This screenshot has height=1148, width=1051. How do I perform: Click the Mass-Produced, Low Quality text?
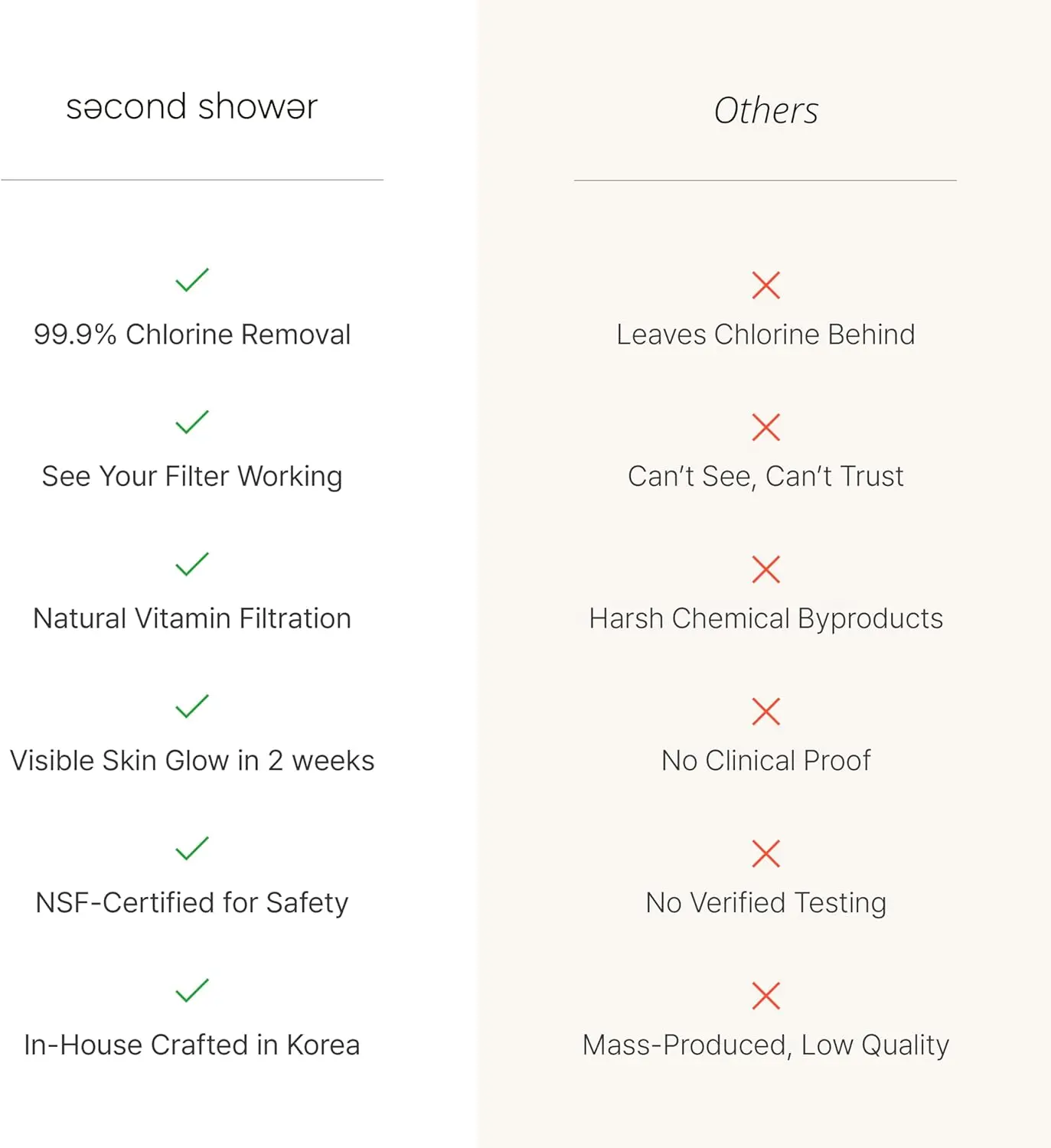(x=765, y=1045)
